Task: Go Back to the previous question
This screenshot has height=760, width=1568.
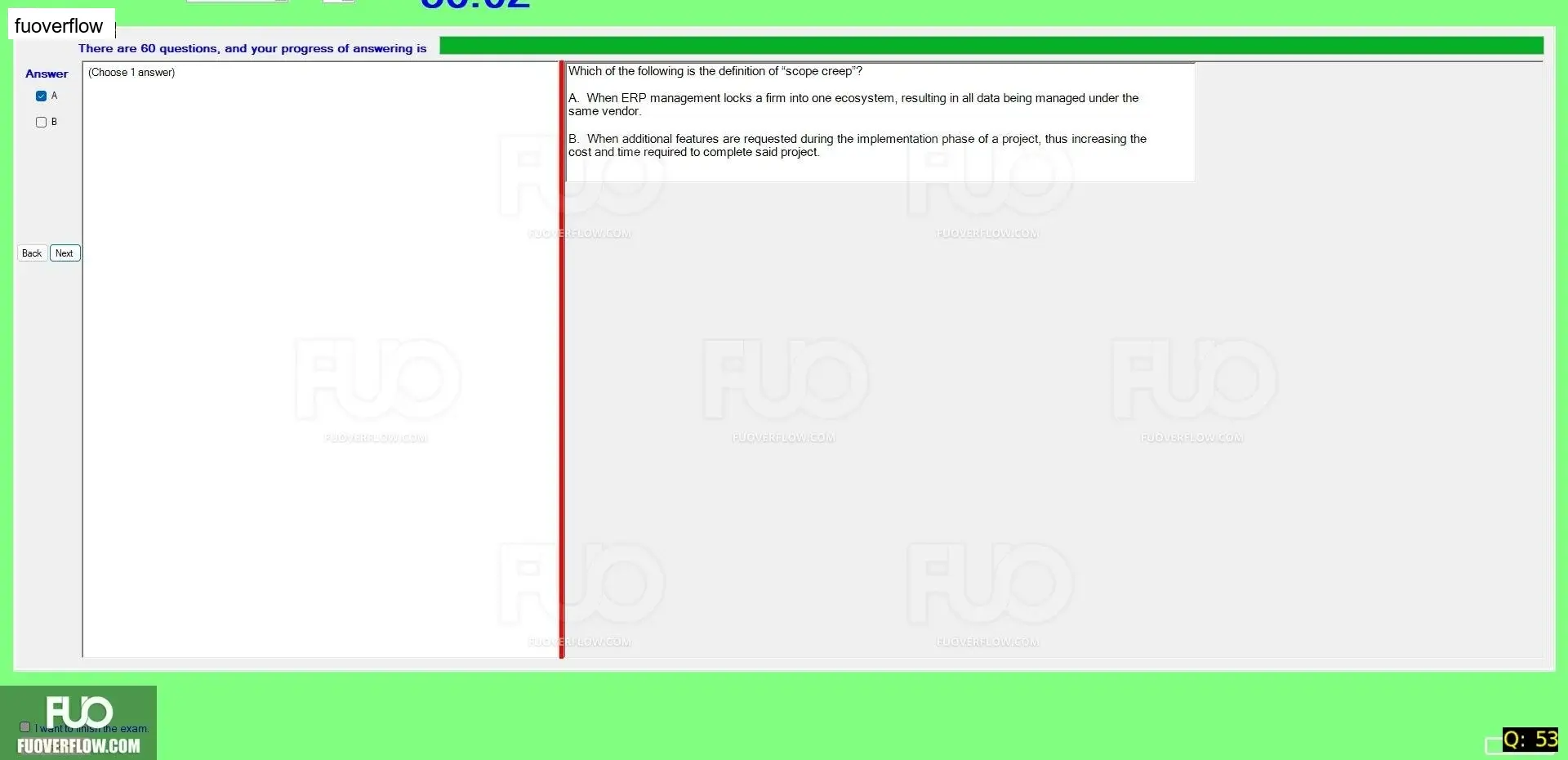Action: click(32, 253)
